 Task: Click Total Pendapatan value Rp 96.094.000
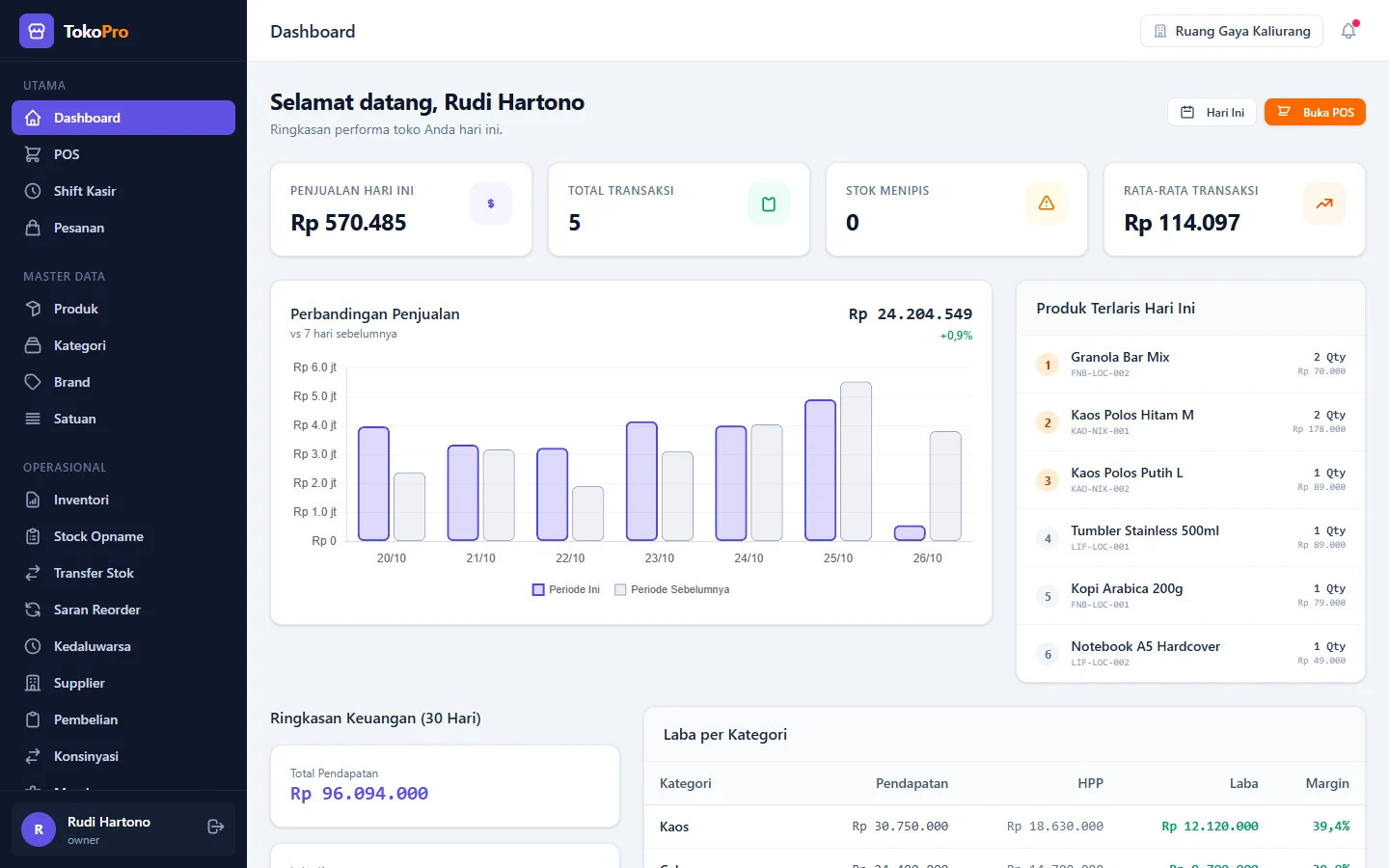[360, 794]
